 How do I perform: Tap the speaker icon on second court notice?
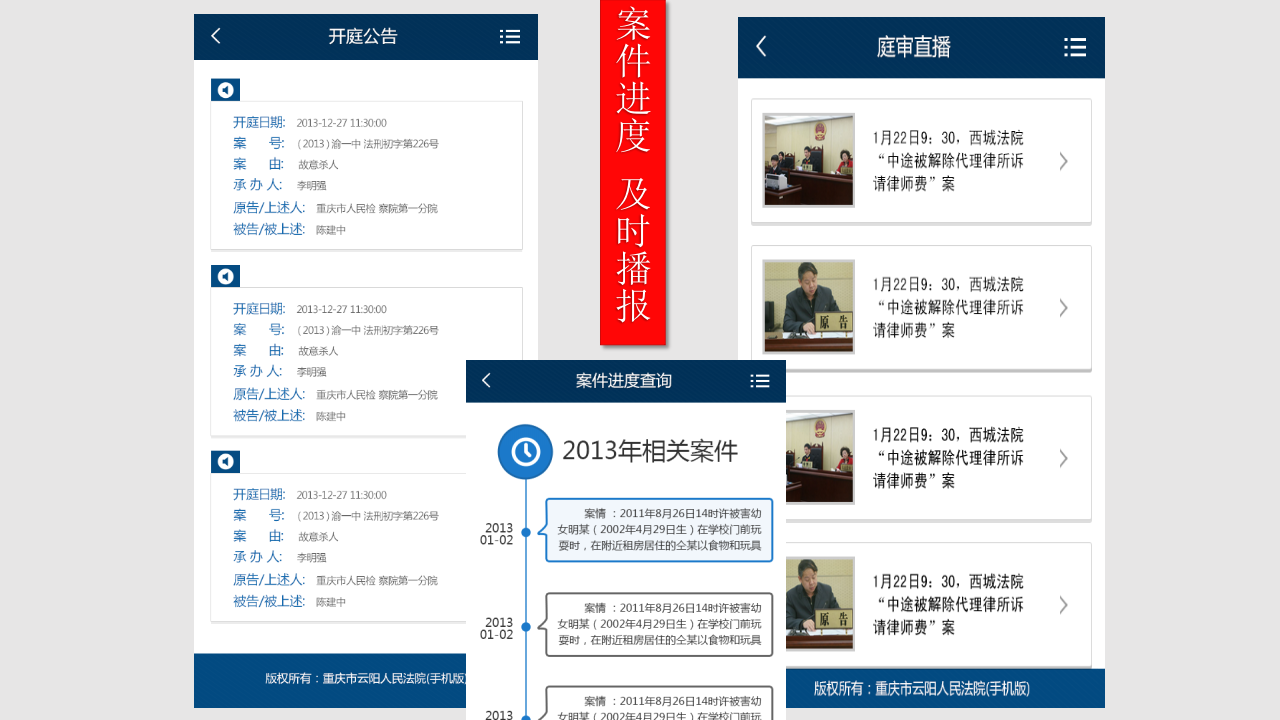click(225, 275)
